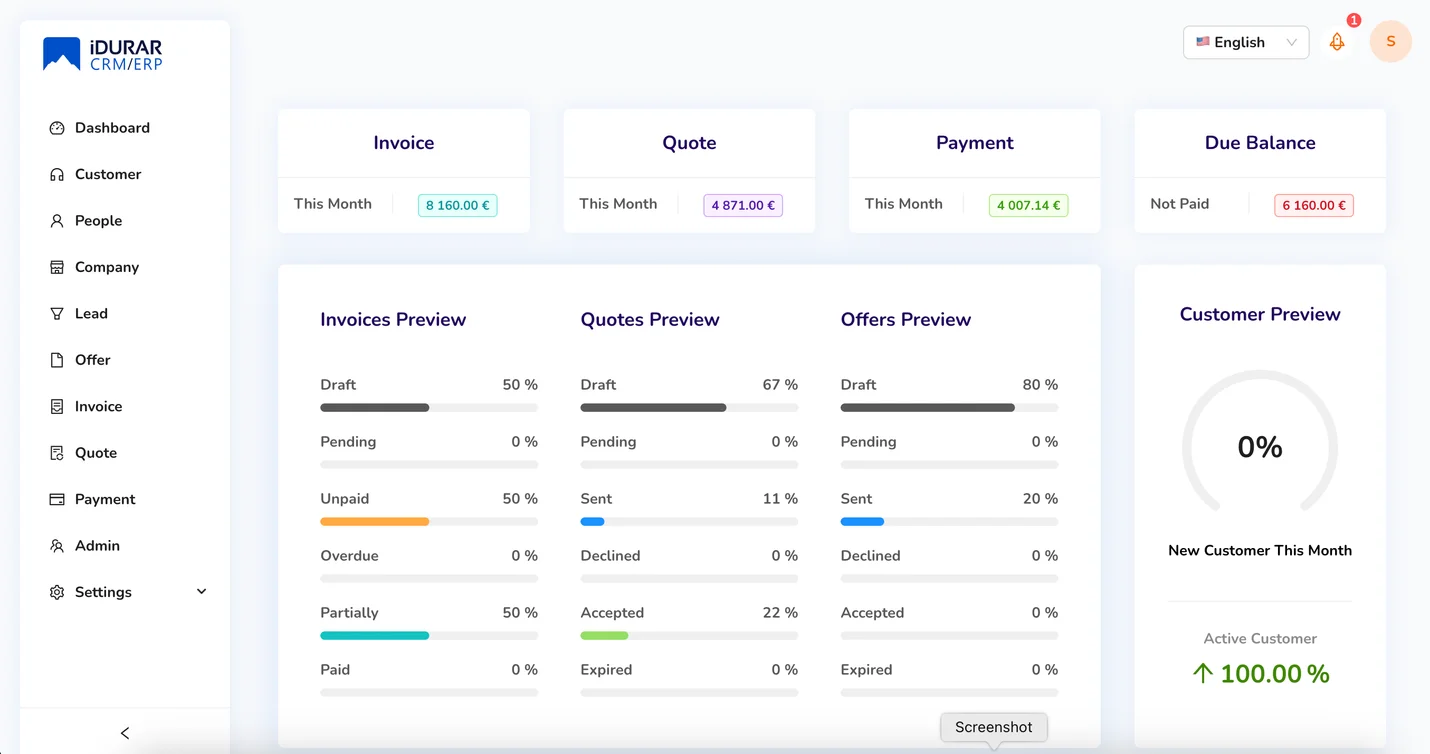
Task: Click the Dashboard gauge icon
Action: 57,128
